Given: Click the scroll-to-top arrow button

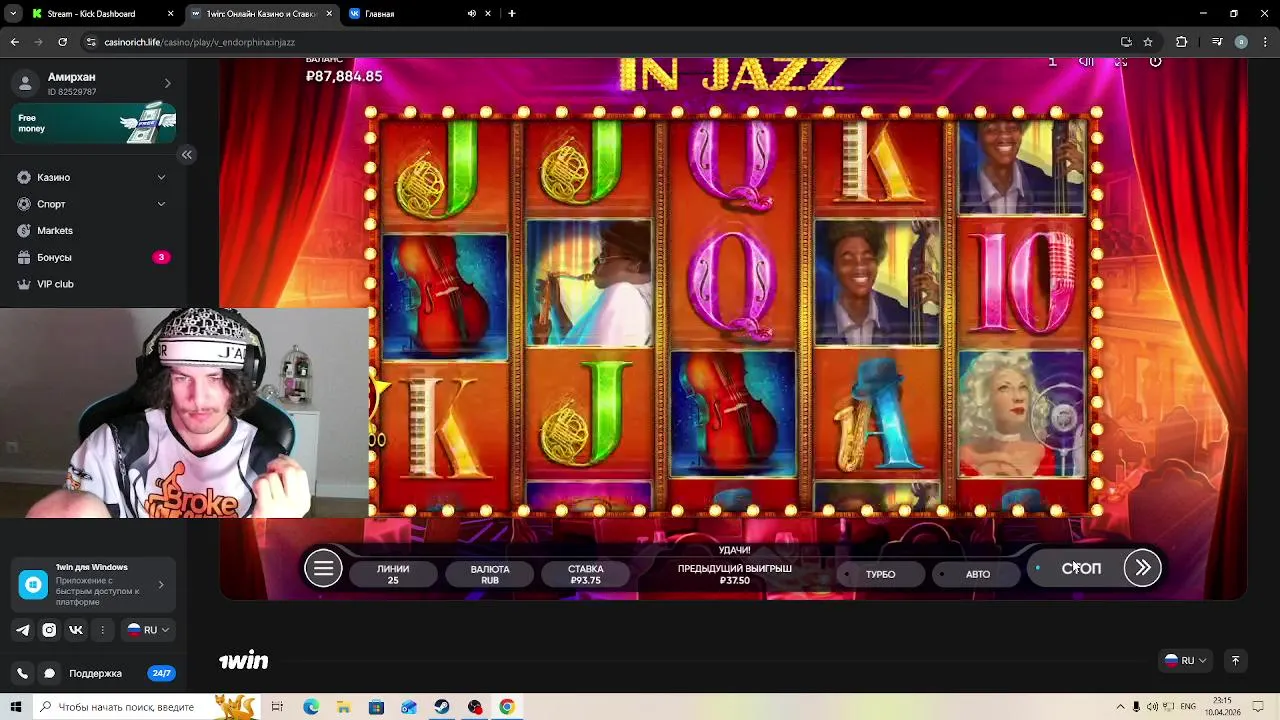Looking at the screenshot, I should (x=1235, y=661).
